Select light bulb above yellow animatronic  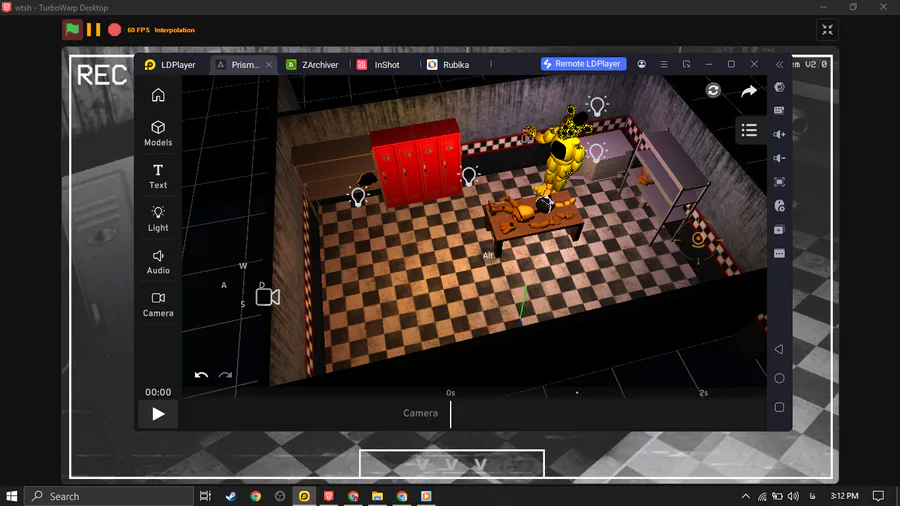(597, 106)
